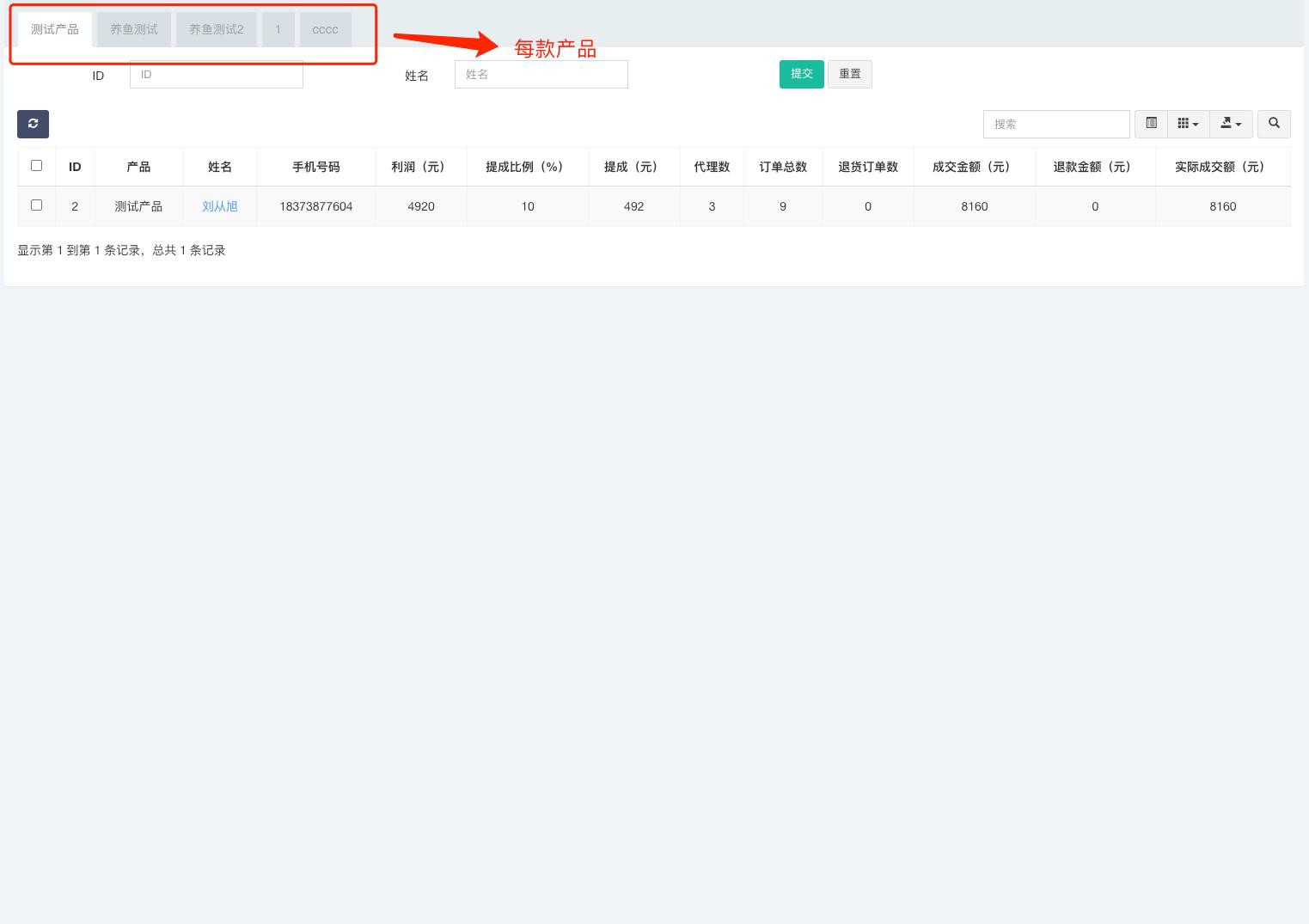Click the ID column header
Screen dimensions: 1309x924
pos(75,167)
